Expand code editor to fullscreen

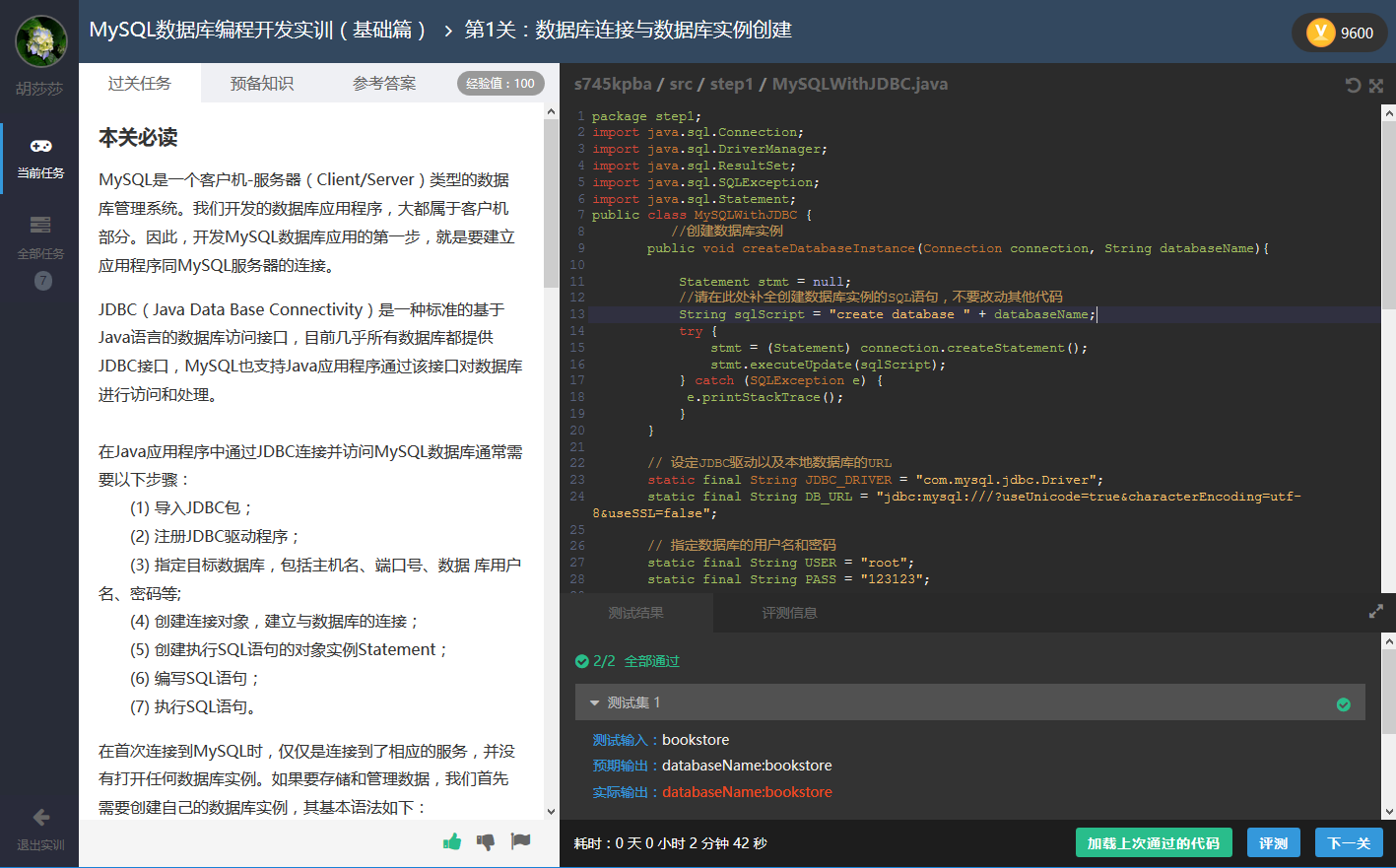point(1376,86)
